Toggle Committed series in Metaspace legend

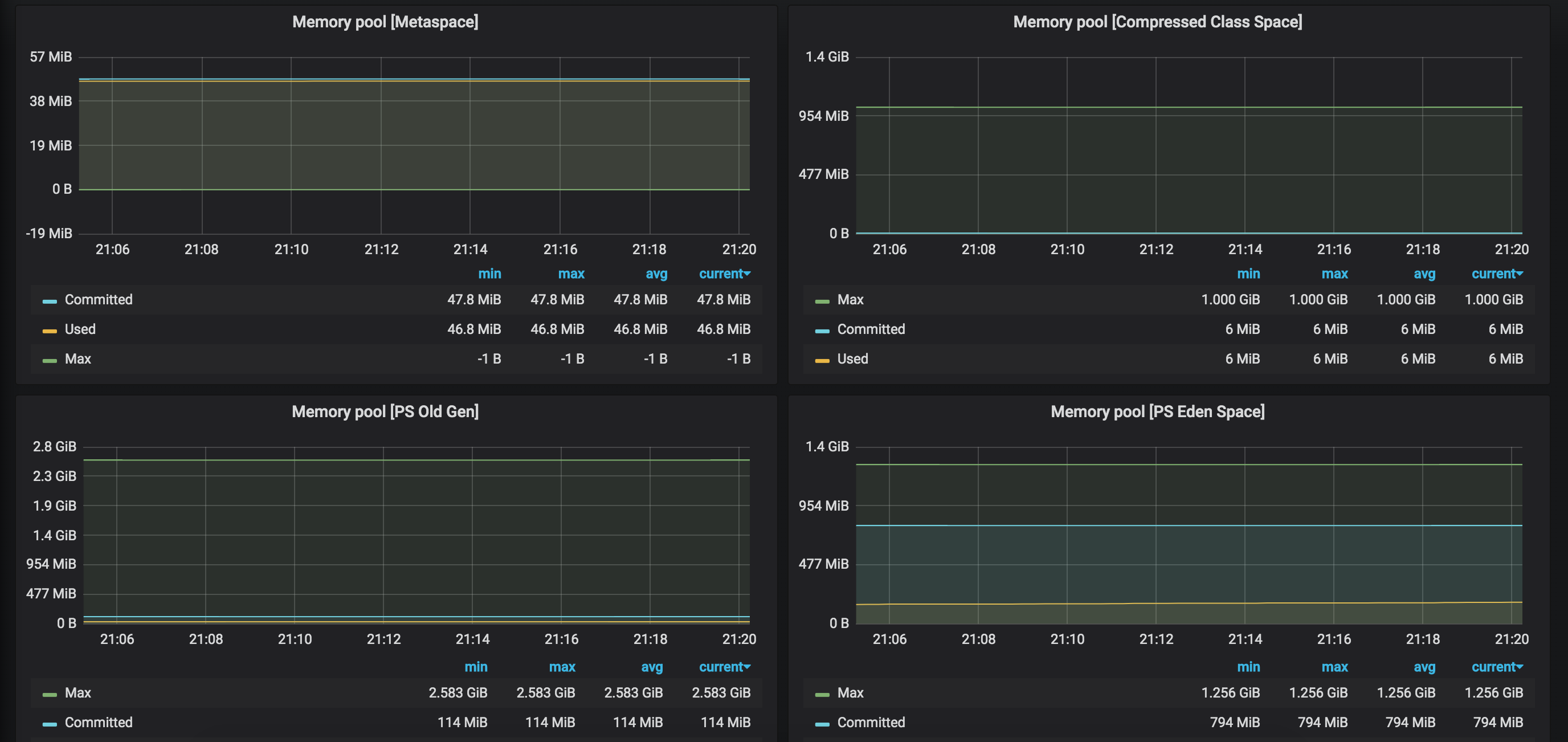(99, 299)
